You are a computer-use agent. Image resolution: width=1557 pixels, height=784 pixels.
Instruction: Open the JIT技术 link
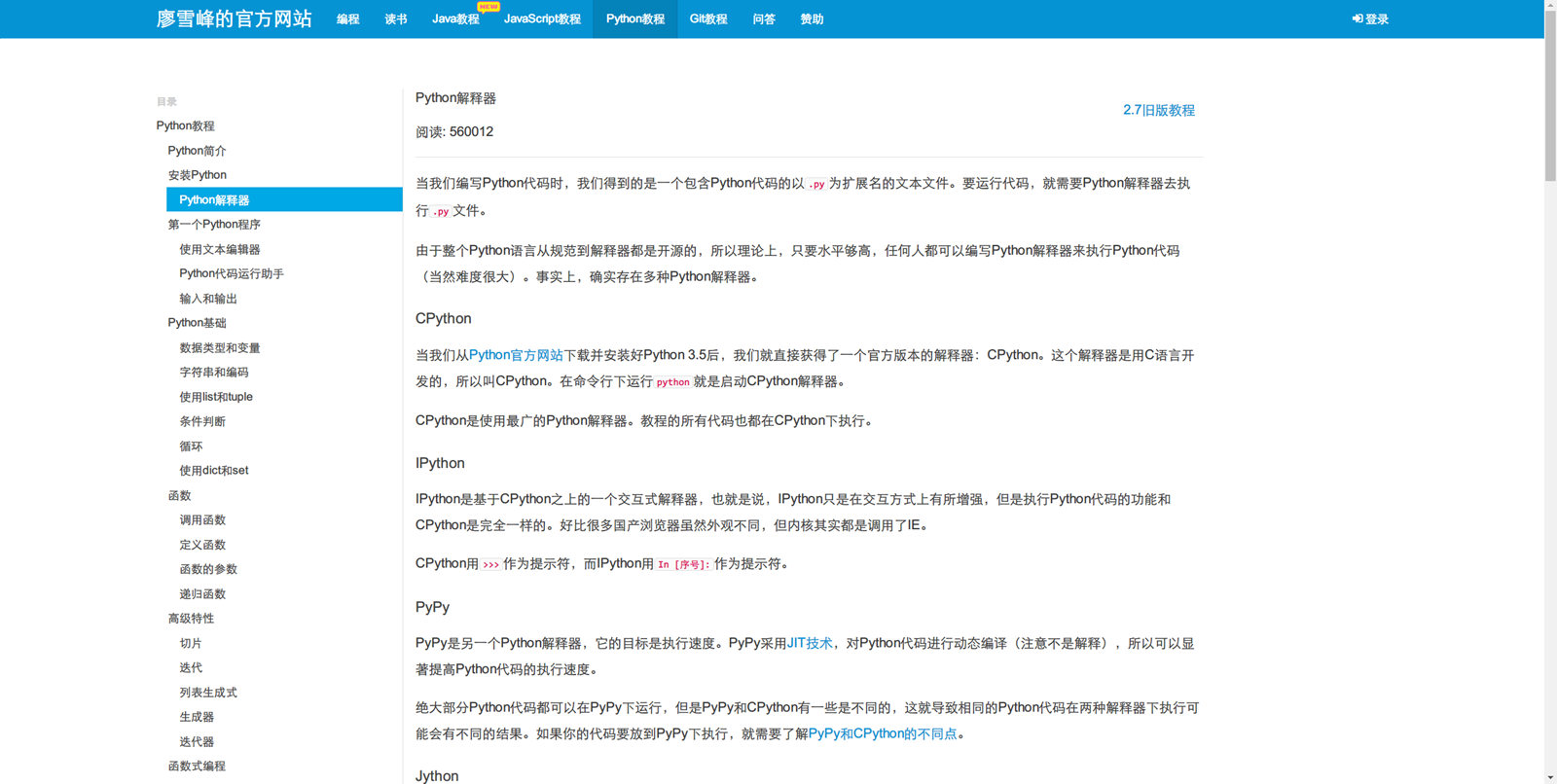point(810,643)
